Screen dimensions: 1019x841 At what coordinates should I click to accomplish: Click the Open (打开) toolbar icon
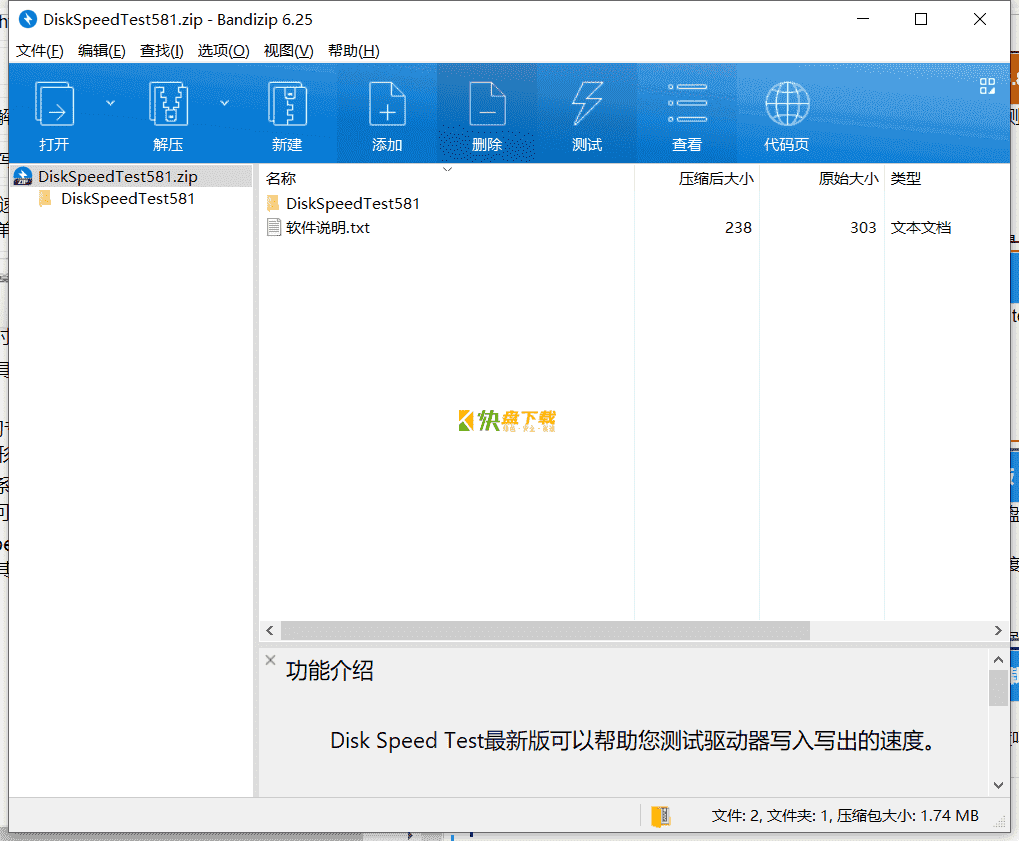54,104
